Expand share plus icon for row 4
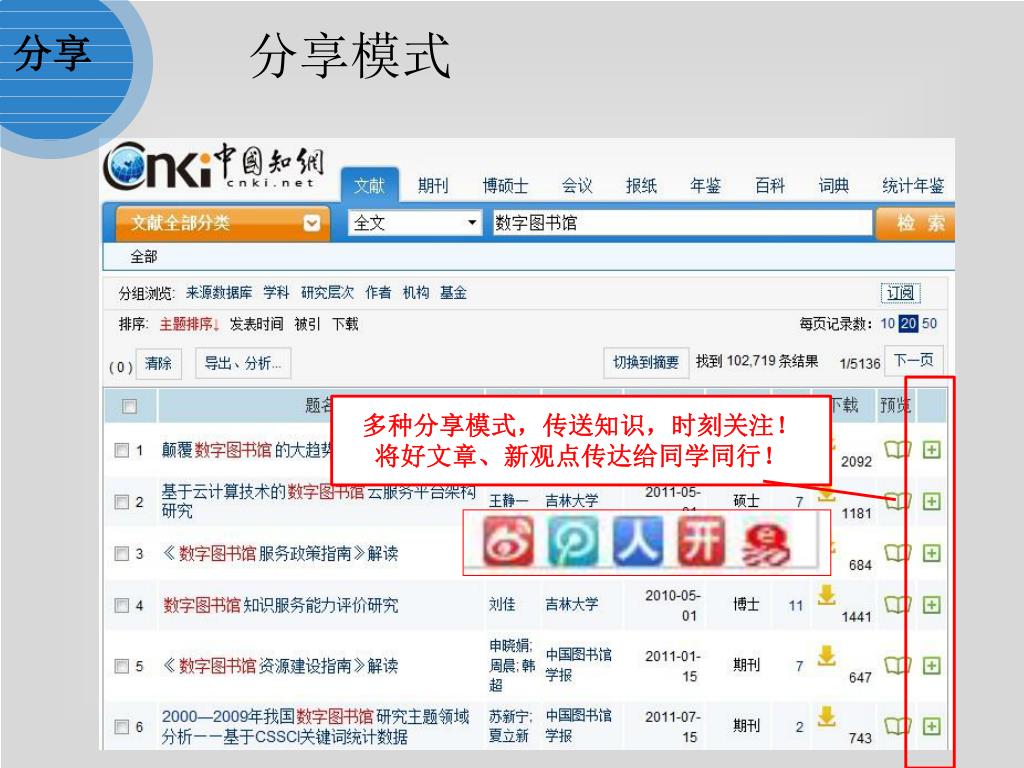 point(931,605)
